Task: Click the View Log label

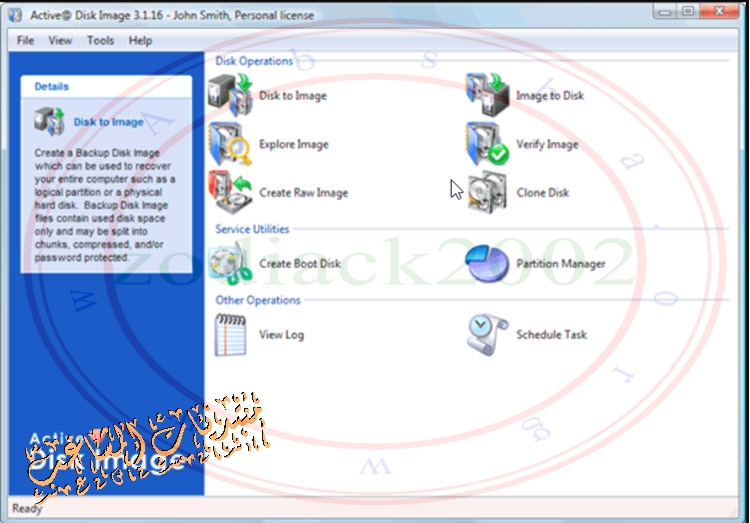Action: click(x=281, y=334)
